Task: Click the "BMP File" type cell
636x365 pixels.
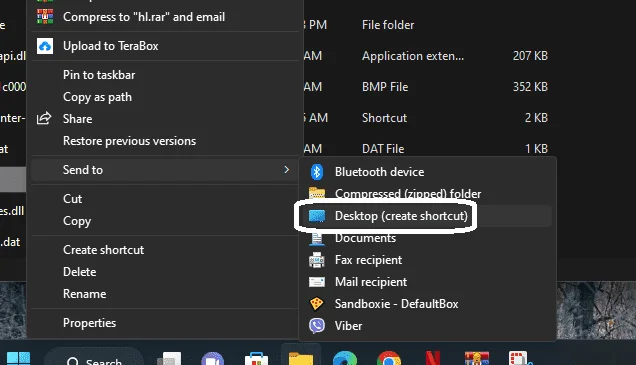Action: point(385,87)
